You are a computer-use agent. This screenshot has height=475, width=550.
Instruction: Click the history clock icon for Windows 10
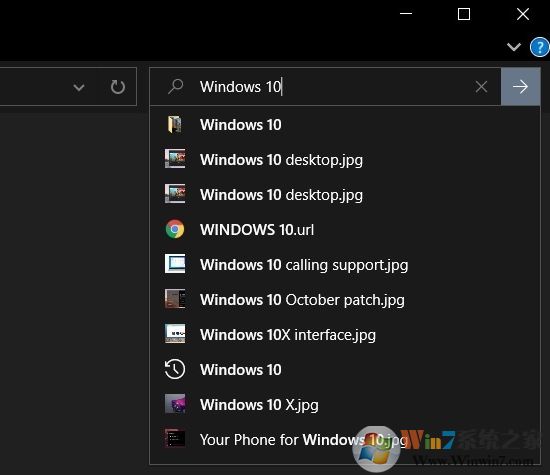point(175,369)
